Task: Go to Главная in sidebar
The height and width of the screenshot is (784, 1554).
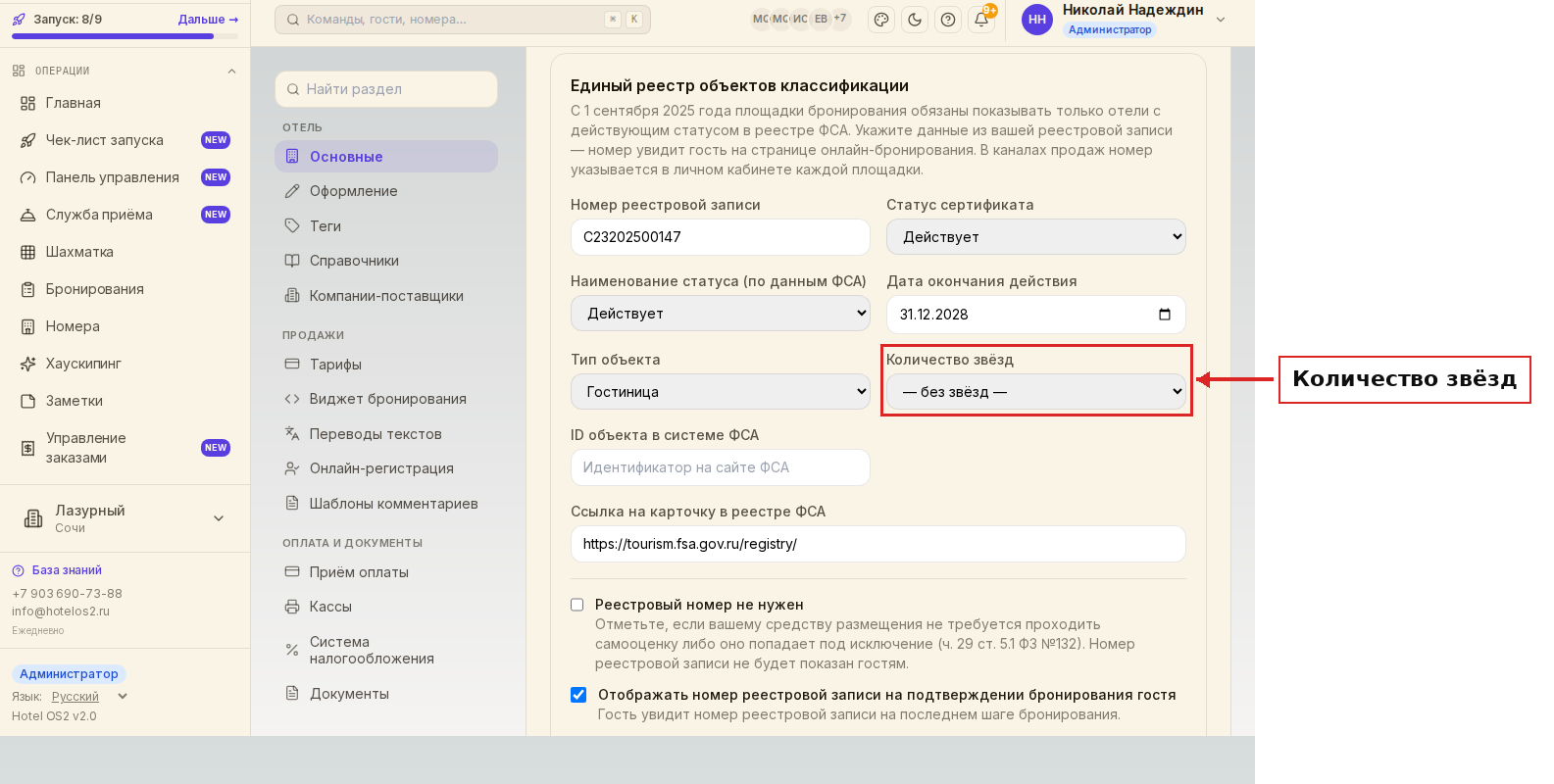Action: coord(125,103)
